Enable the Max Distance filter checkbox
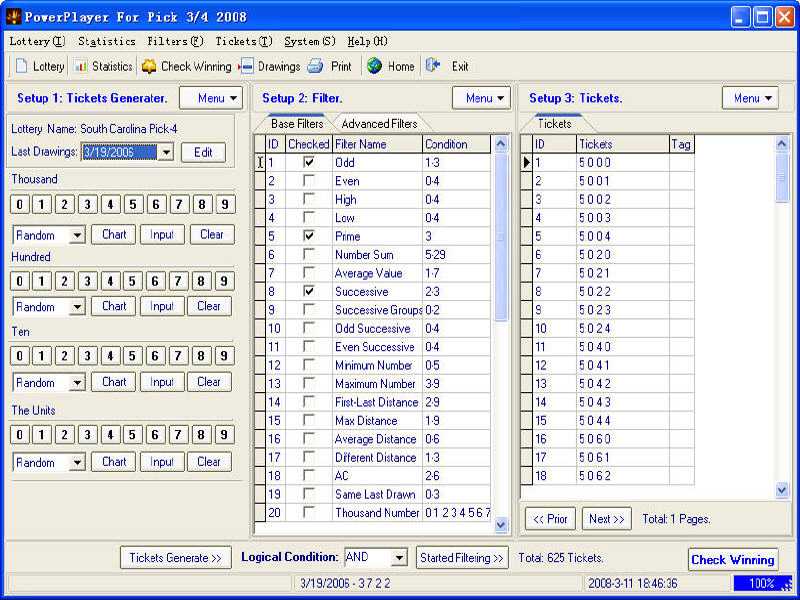 [309, 420]
